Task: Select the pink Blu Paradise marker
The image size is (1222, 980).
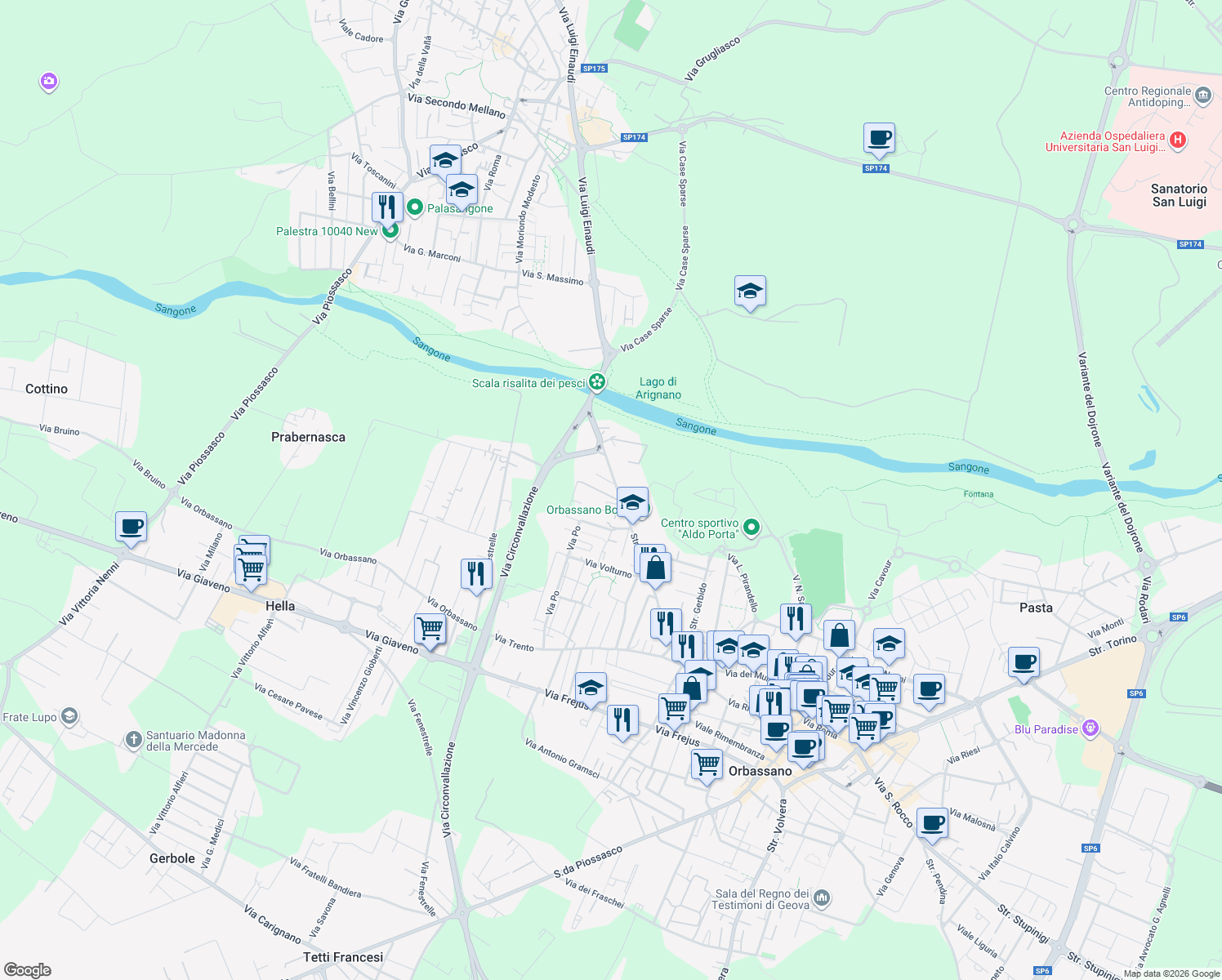Action: pyautogui.click(x=1089, y=726)
